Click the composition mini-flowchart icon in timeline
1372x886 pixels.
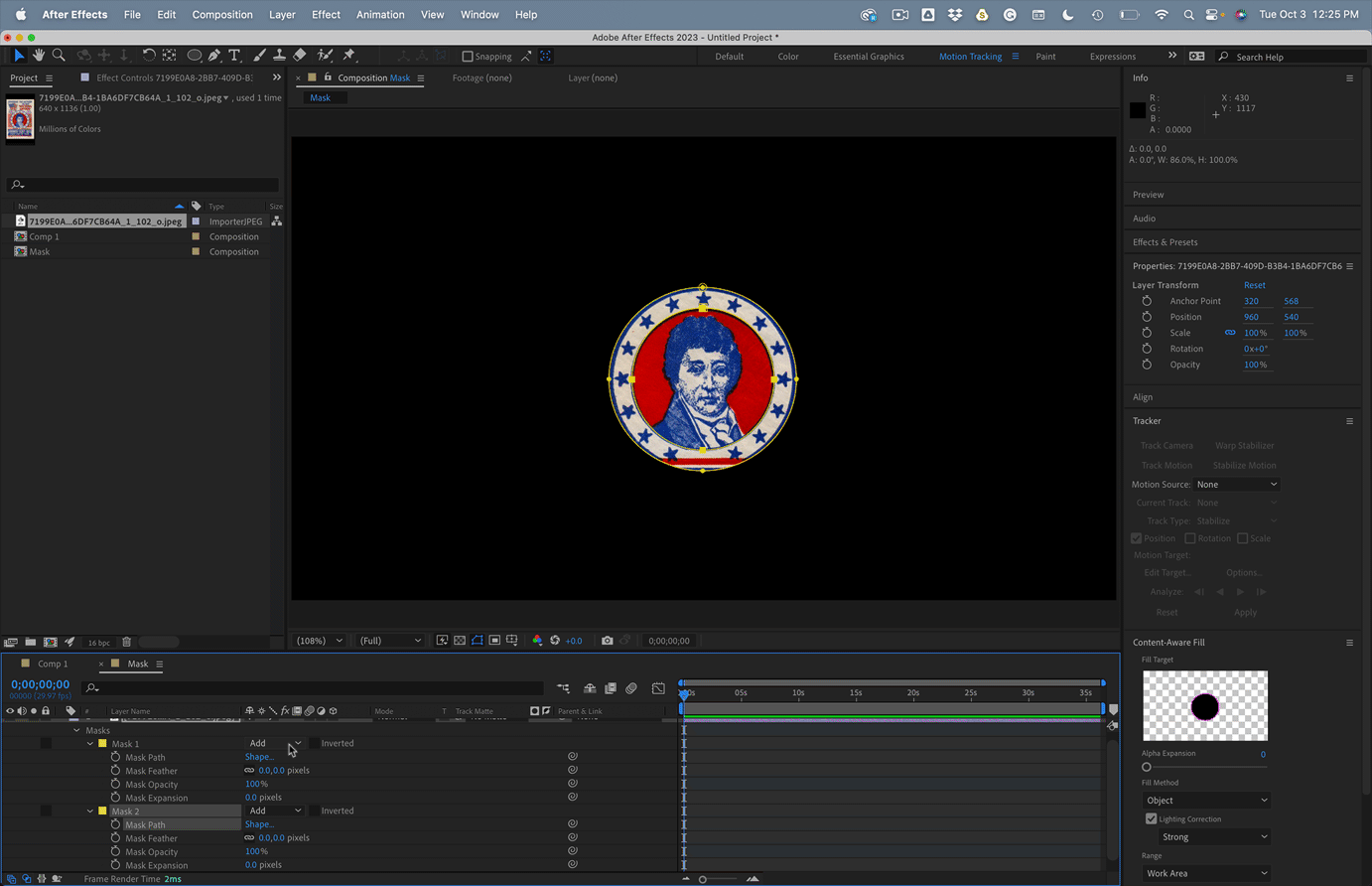(x=563, y=688)
